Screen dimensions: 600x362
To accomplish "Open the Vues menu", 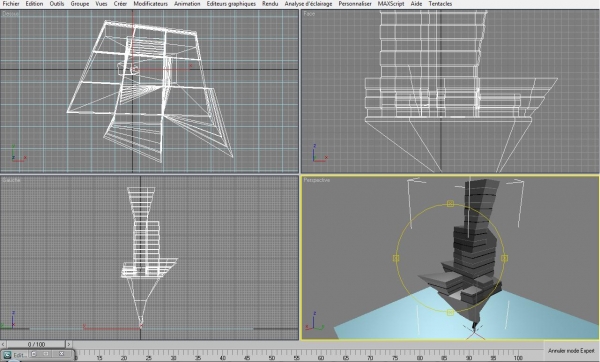I will point(101,4).
